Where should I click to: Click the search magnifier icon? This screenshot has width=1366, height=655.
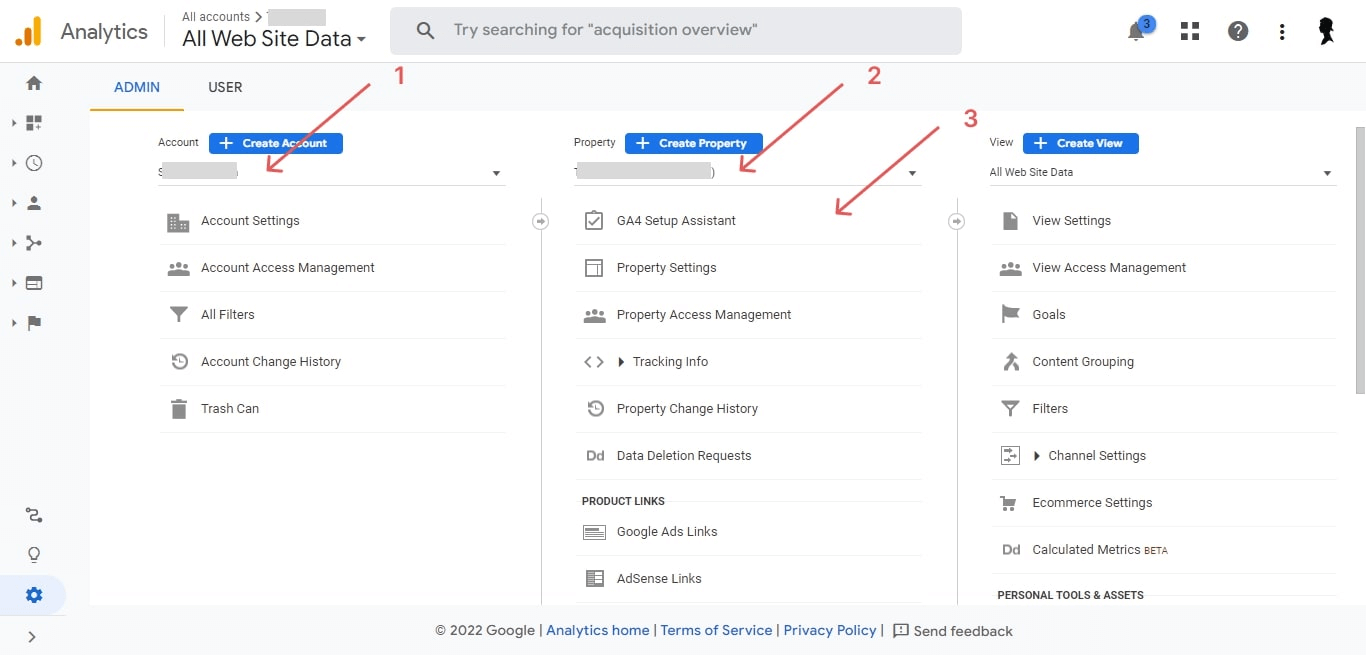click(425, 31)
